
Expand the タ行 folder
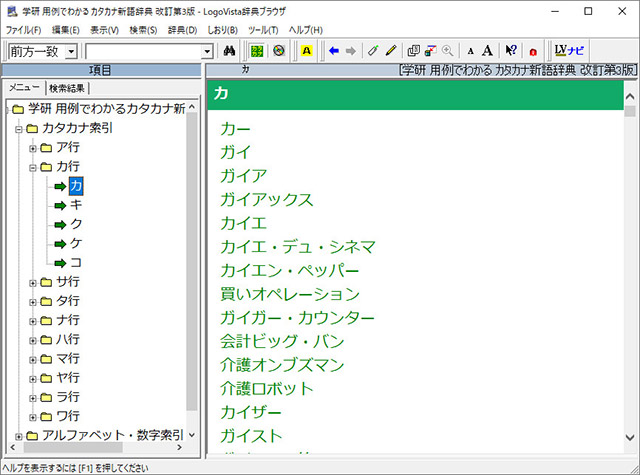click(x=33, y=302)
